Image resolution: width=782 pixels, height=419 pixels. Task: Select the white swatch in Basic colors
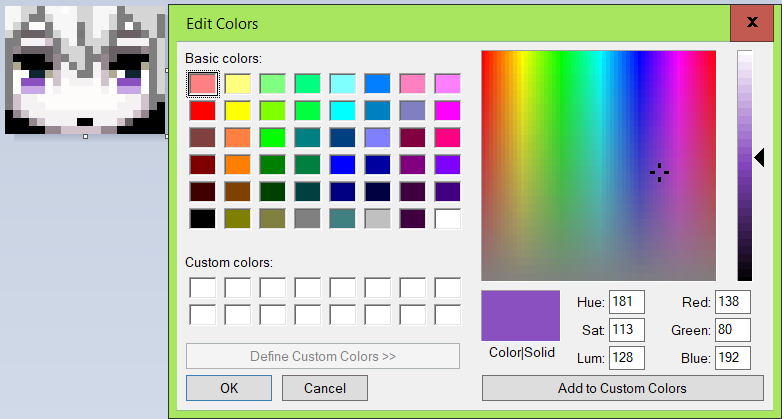[447, 218]
